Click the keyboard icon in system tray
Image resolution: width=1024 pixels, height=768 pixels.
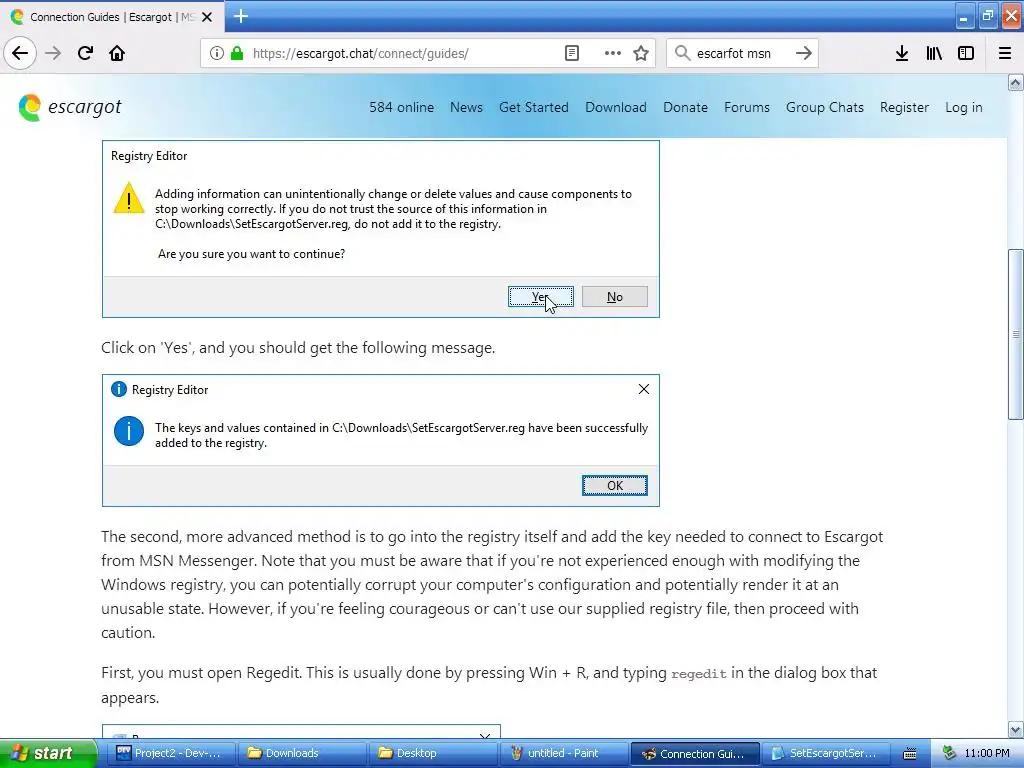(909, 754)
